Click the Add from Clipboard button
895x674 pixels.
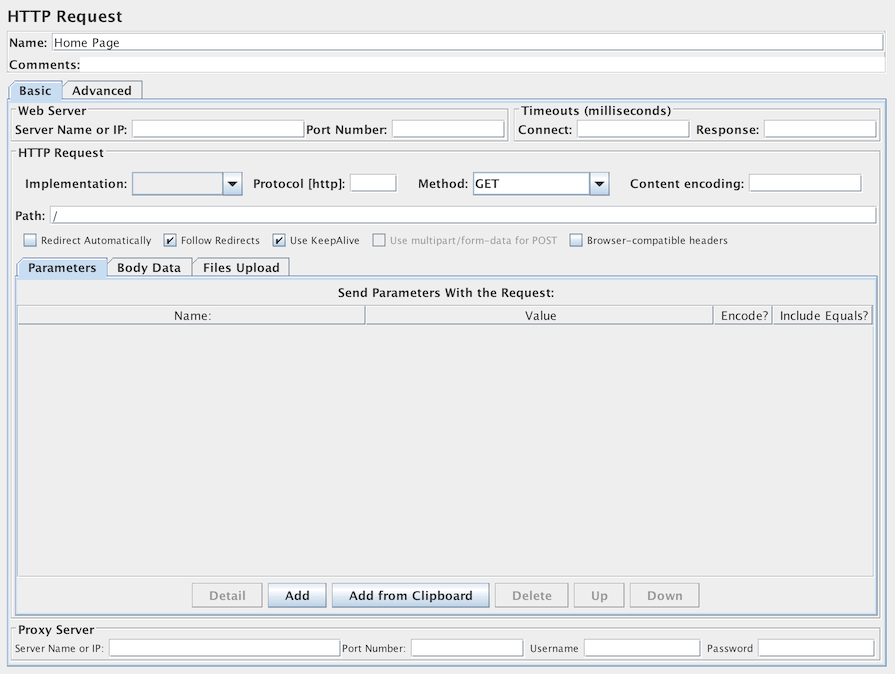point(410,596)
